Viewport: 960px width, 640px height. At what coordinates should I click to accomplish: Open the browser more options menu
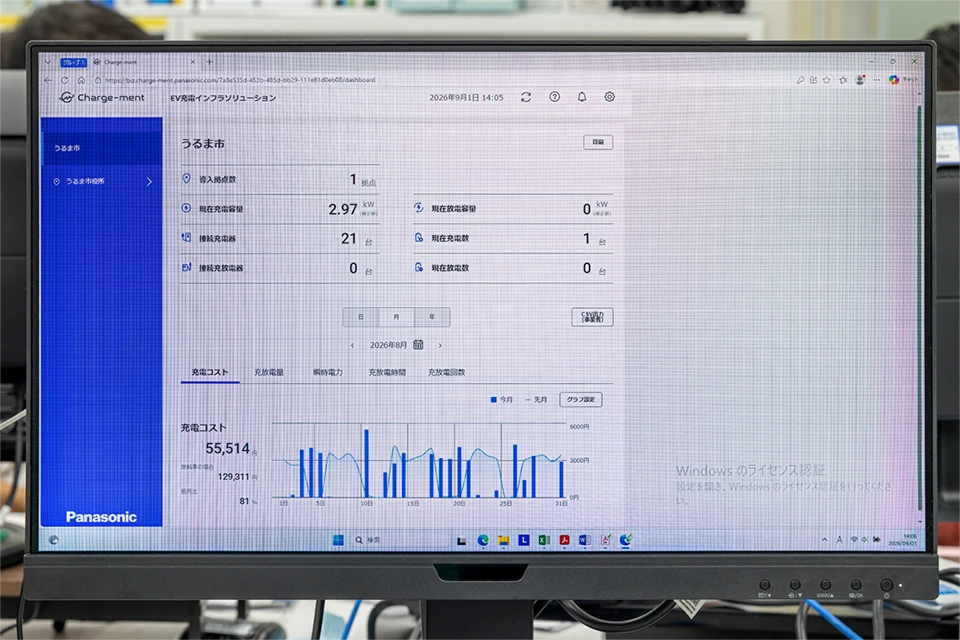click(x=877, y=80)
